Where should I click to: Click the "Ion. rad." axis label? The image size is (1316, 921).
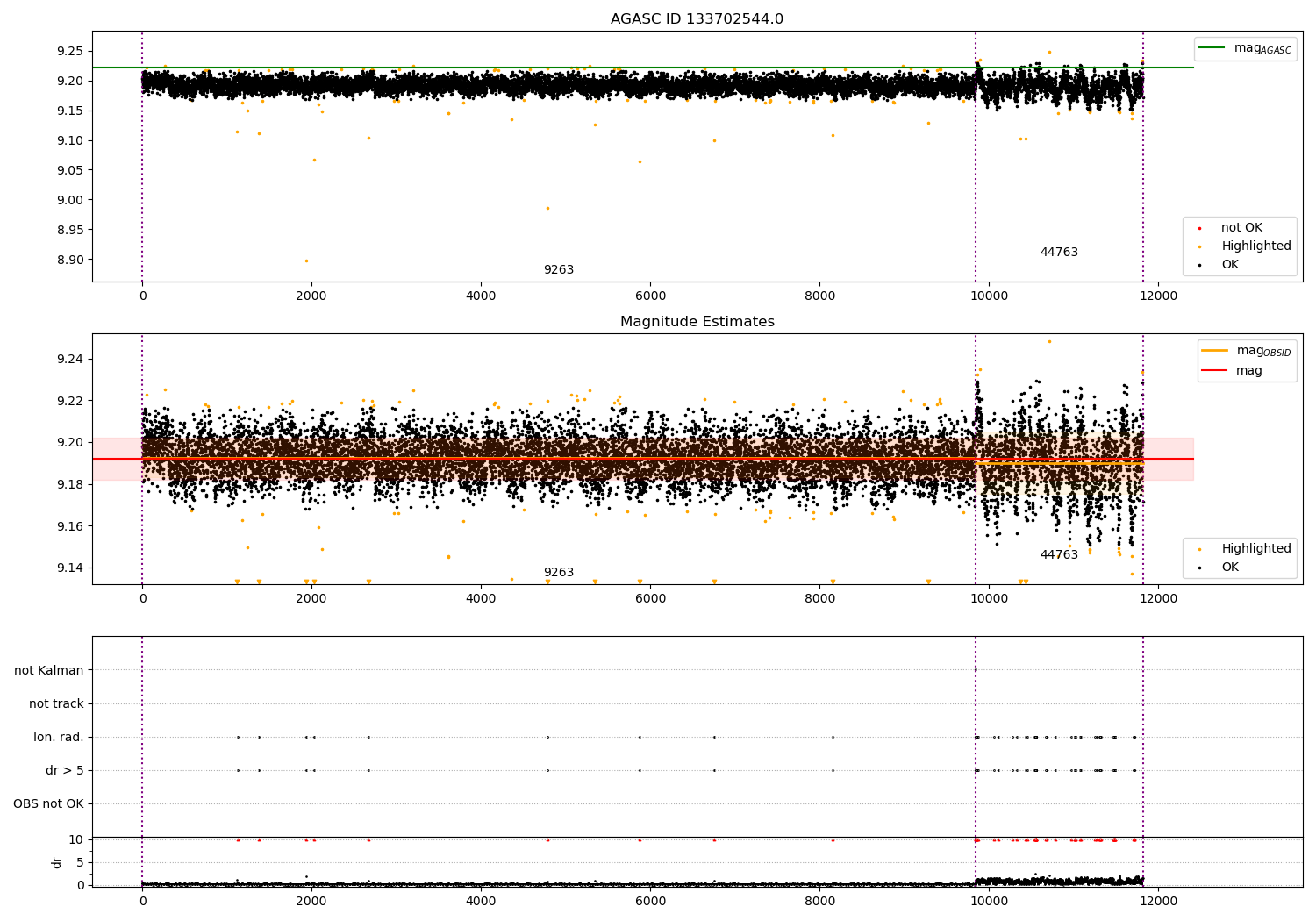[x=59, y=737]
